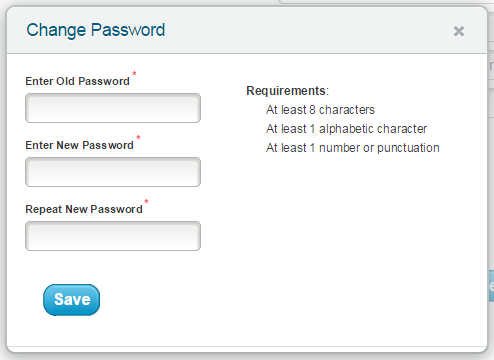494x360 pixels.
Task: Click the Enter New Password label
Action: (79, 145)
